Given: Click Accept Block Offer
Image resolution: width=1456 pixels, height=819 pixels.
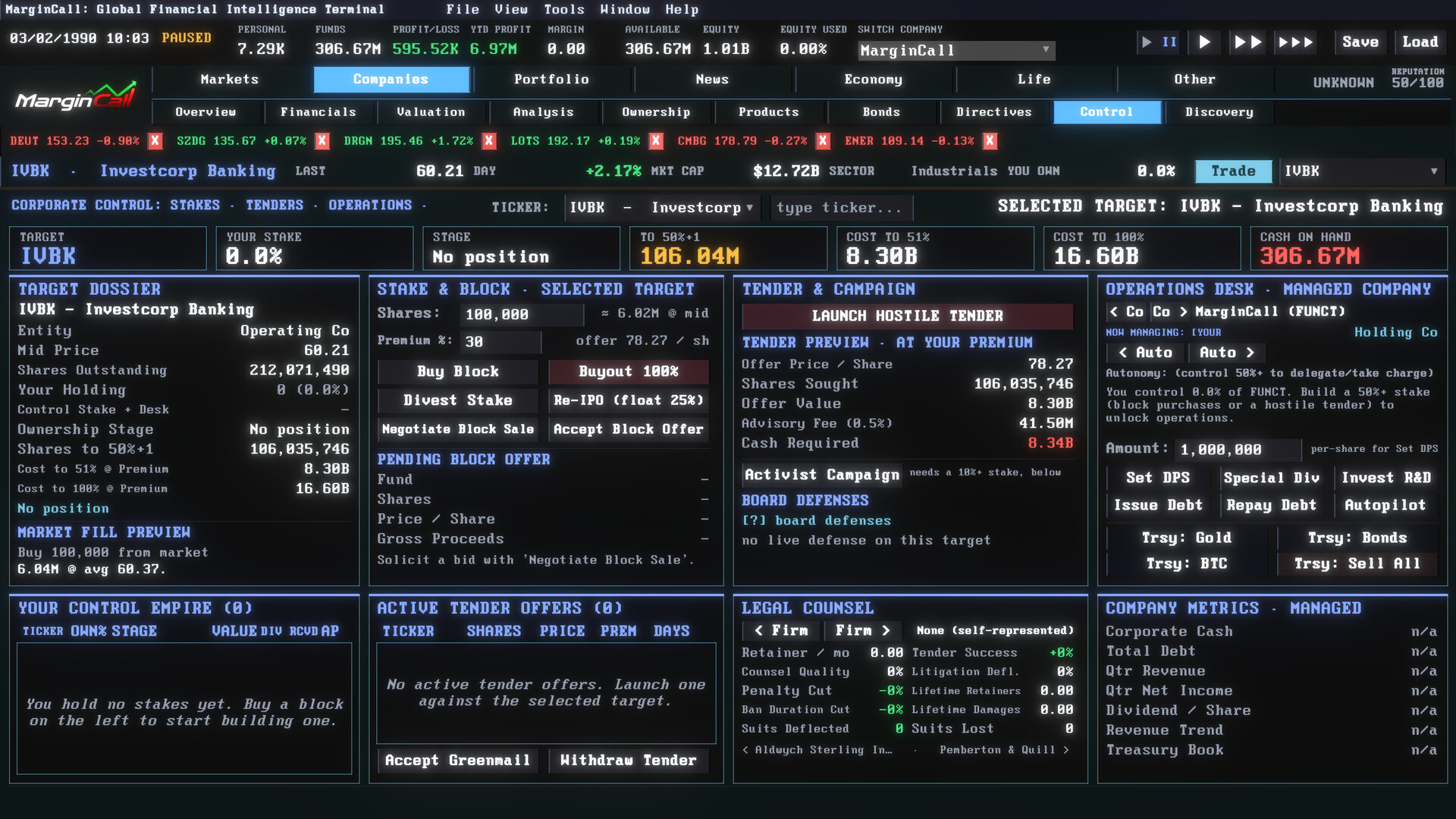Looking at the screenshot, I should (x=629, y=429).
